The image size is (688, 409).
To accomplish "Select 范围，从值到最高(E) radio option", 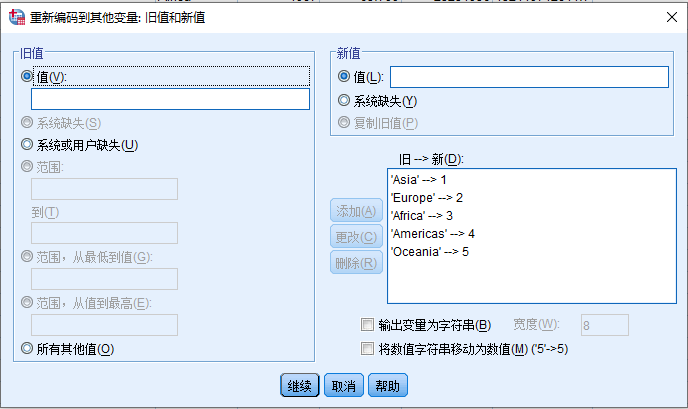I will 27,302.
